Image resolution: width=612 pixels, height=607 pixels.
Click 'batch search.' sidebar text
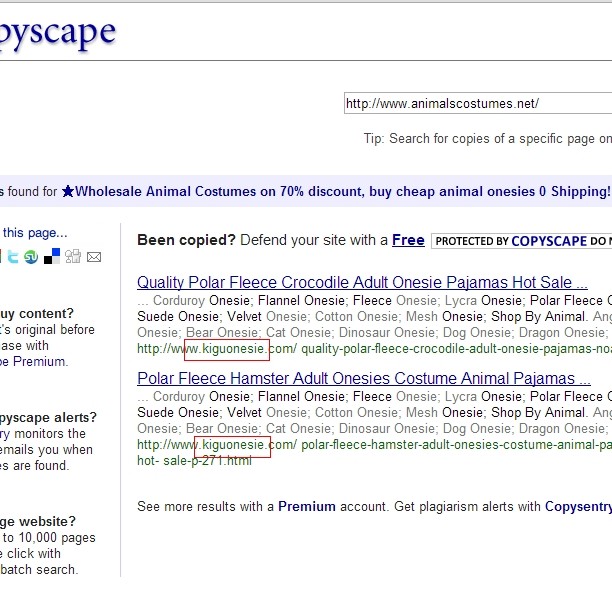point(39,570)
